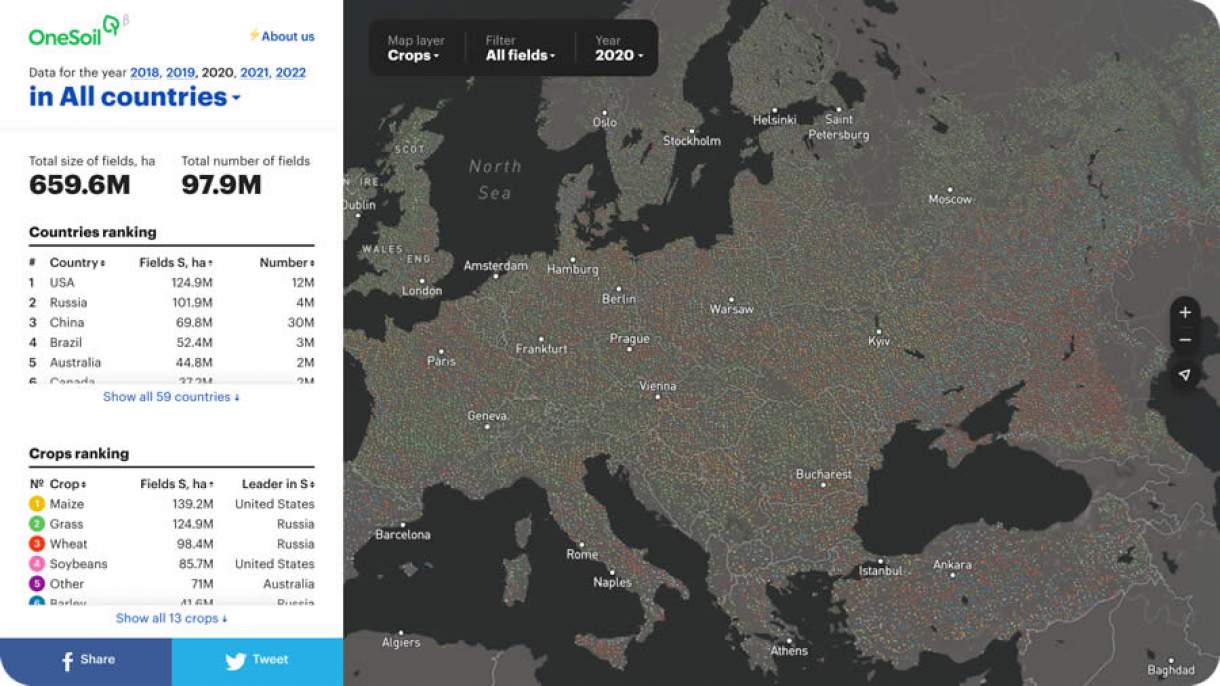
Task: Share via the Facebook button
Action: [x=86, y=661]
